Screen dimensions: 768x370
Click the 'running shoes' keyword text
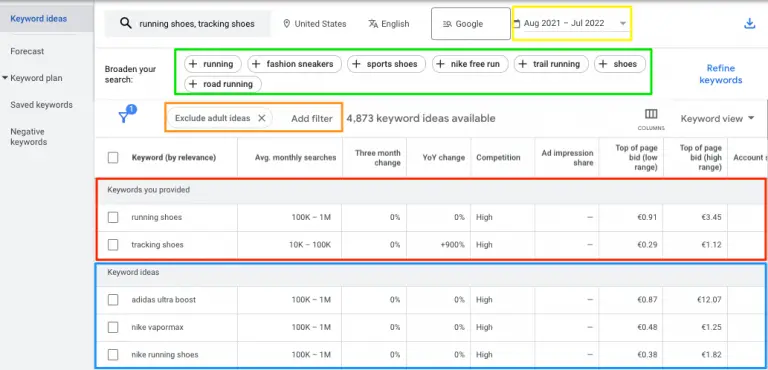(157, 217)
